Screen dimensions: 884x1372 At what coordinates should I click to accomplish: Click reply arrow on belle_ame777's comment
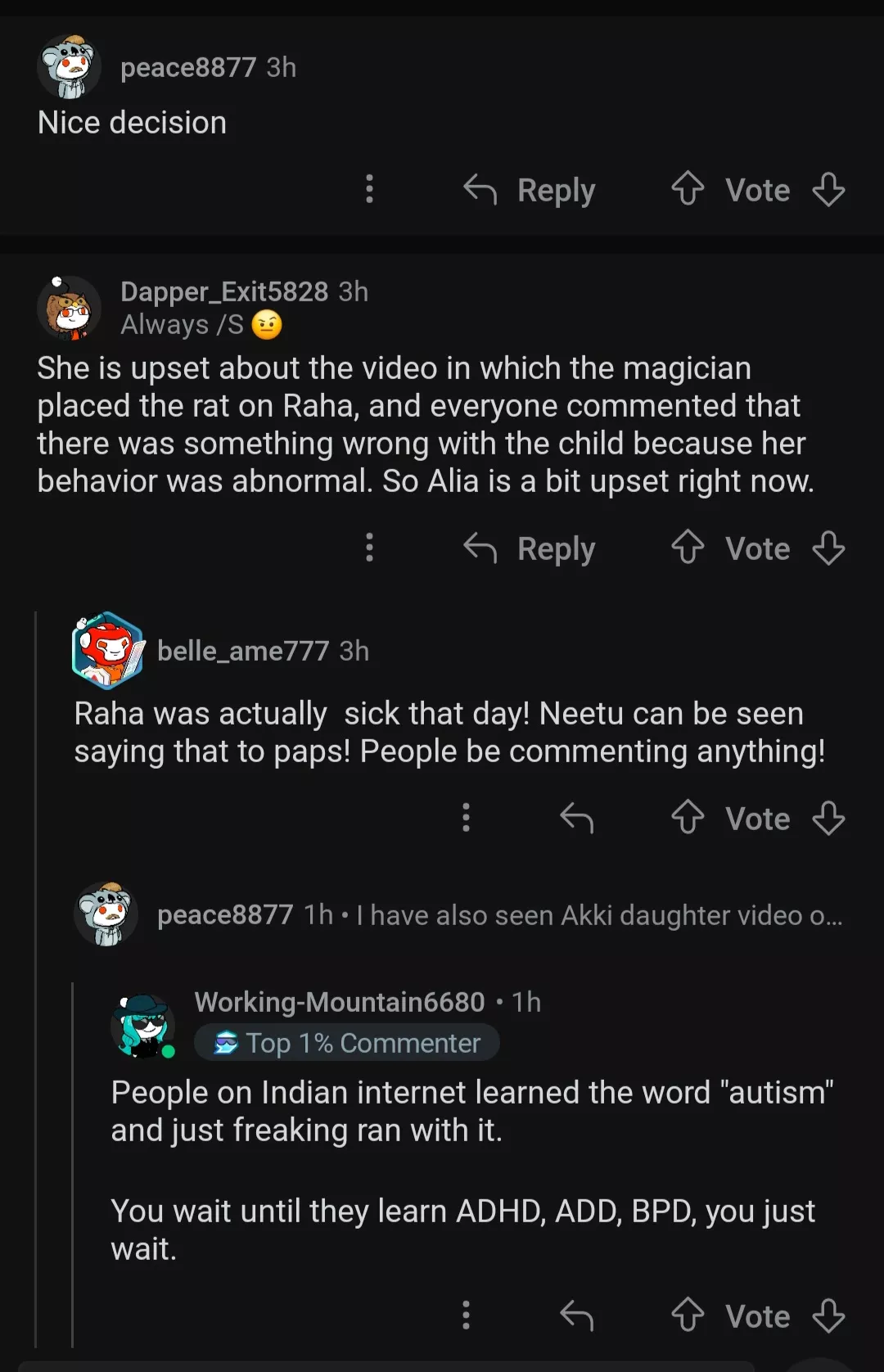point(577,818)
